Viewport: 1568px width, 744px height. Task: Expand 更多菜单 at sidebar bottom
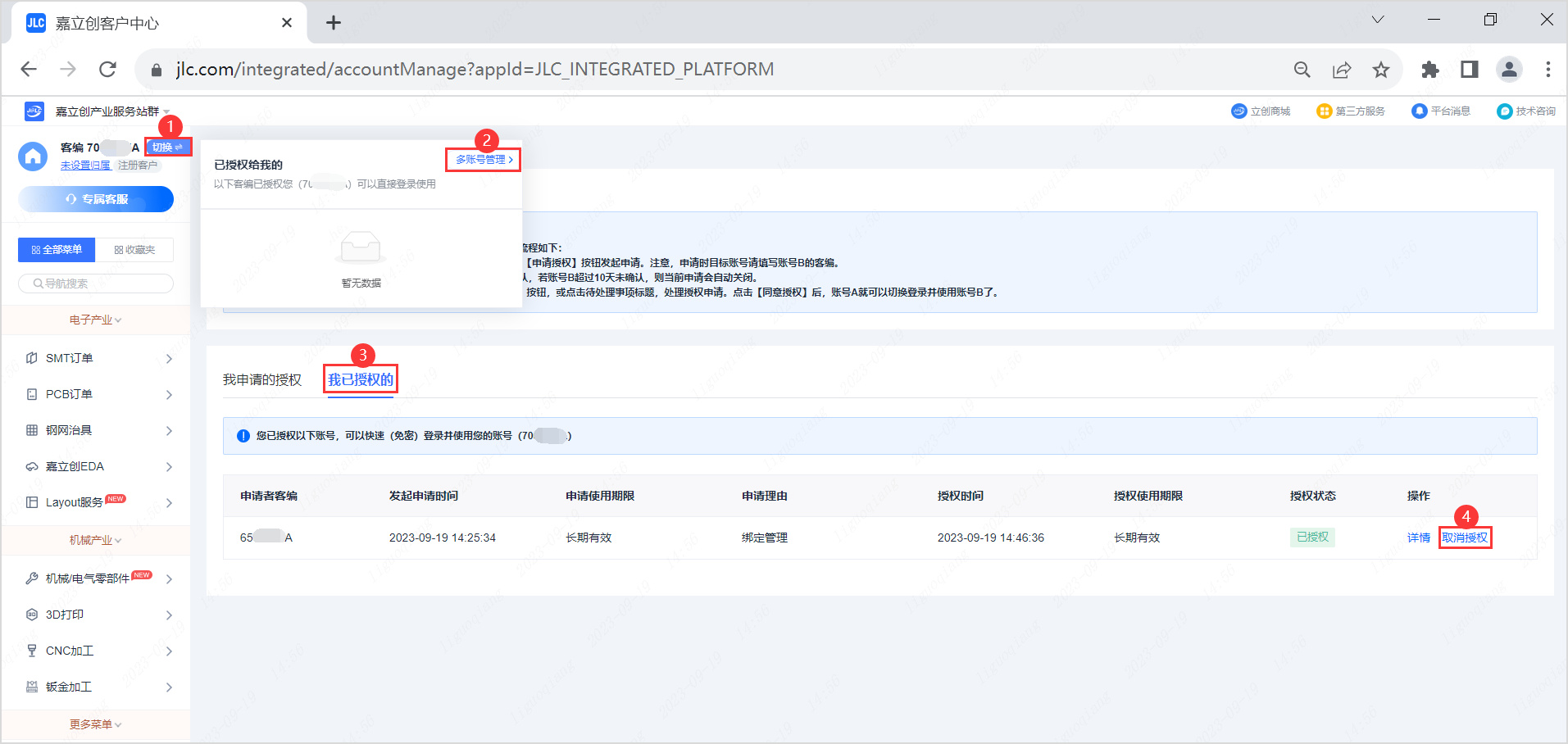(95, 724)
